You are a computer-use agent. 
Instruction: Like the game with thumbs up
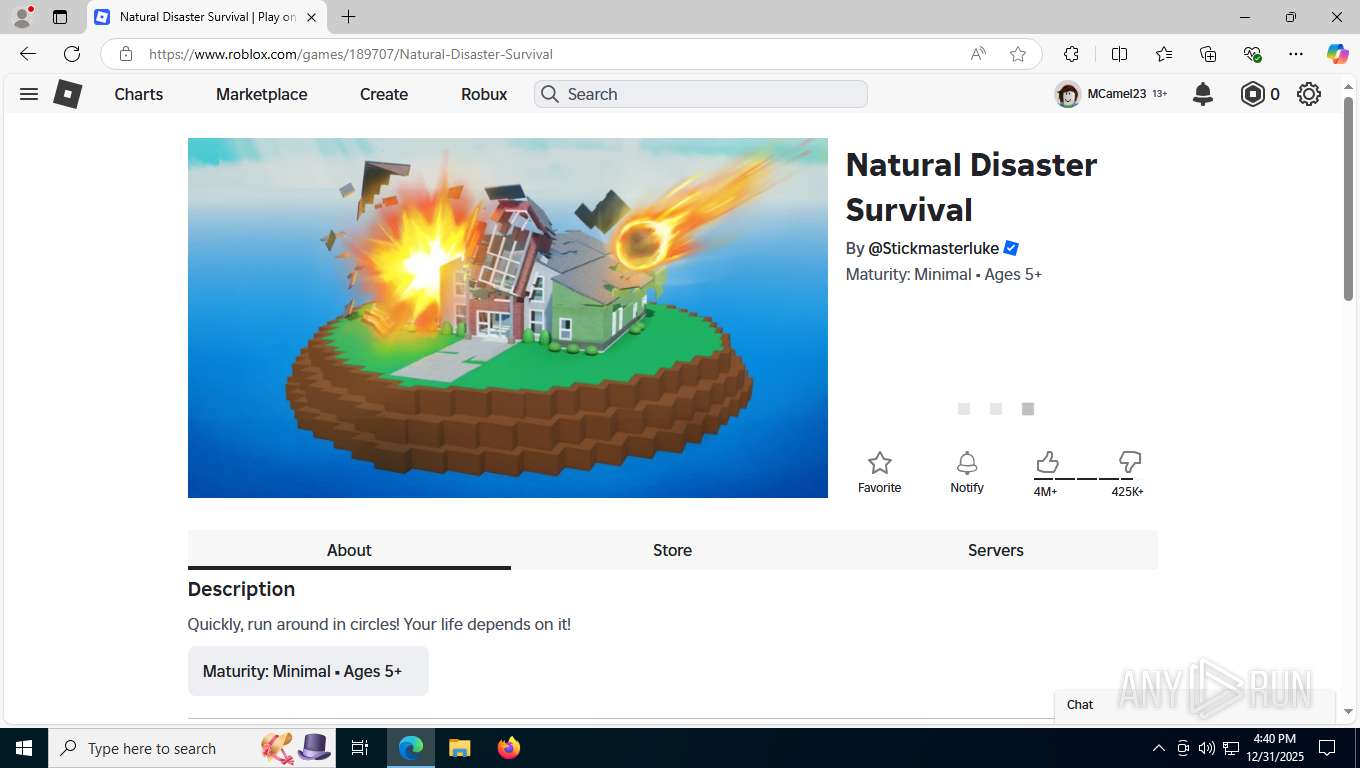coord(1047,462)
